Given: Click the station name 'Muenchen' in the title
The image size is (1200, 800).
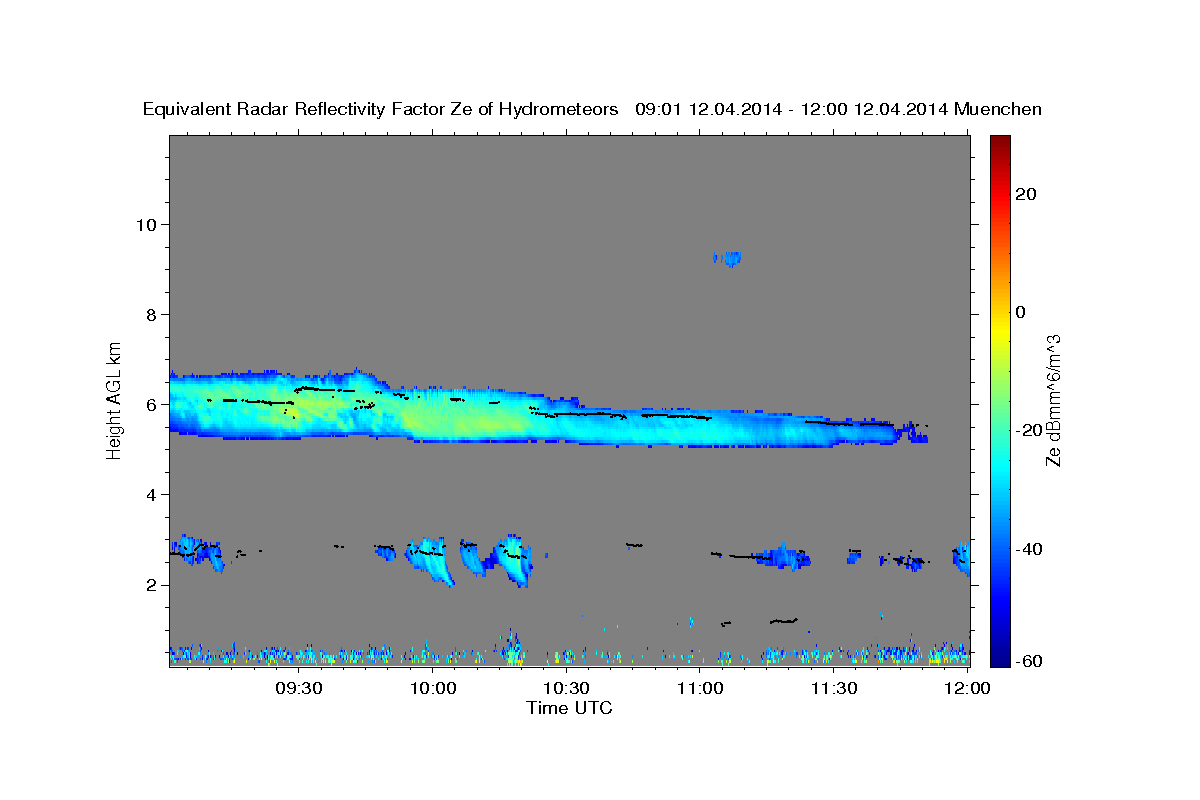Looking at the screenshot, I should click(x=998, y=110).
